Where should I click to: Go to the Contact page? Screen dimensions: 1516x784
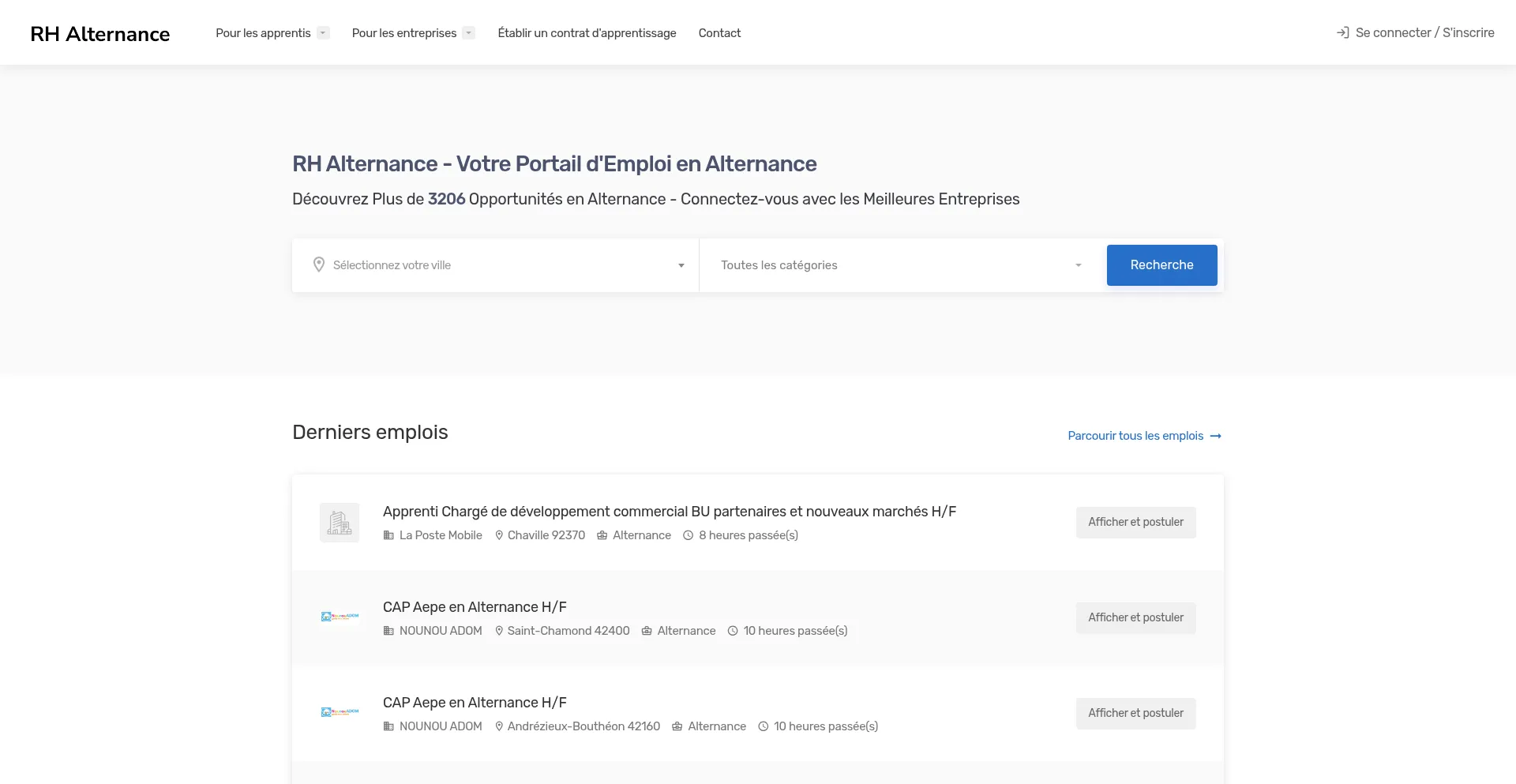pos(719,33)
